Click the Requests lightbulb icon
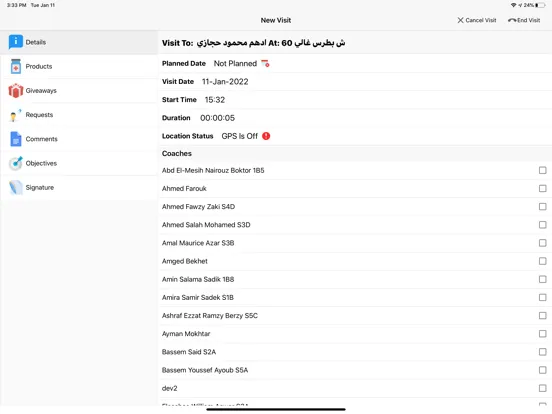 coord(15,115)
